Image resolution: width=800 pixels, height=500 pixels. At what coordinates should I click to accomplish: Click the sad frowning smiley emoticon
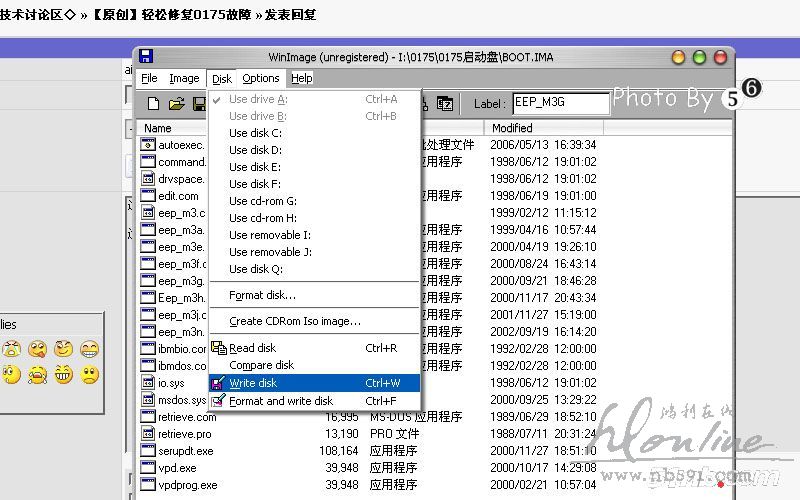(x=90, y=375)
